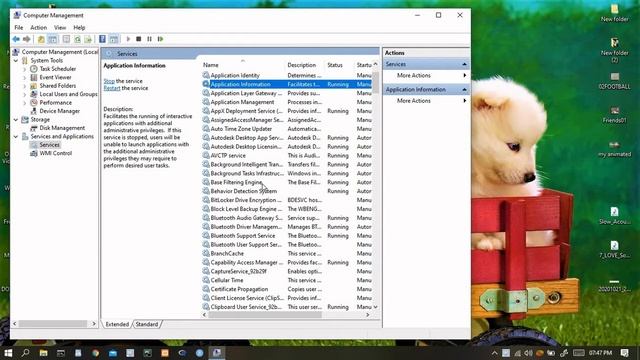Image resolution: width=640 pixels, height=360 pixels.
Task: Open More Actions under Services
Action: point(414,76)
